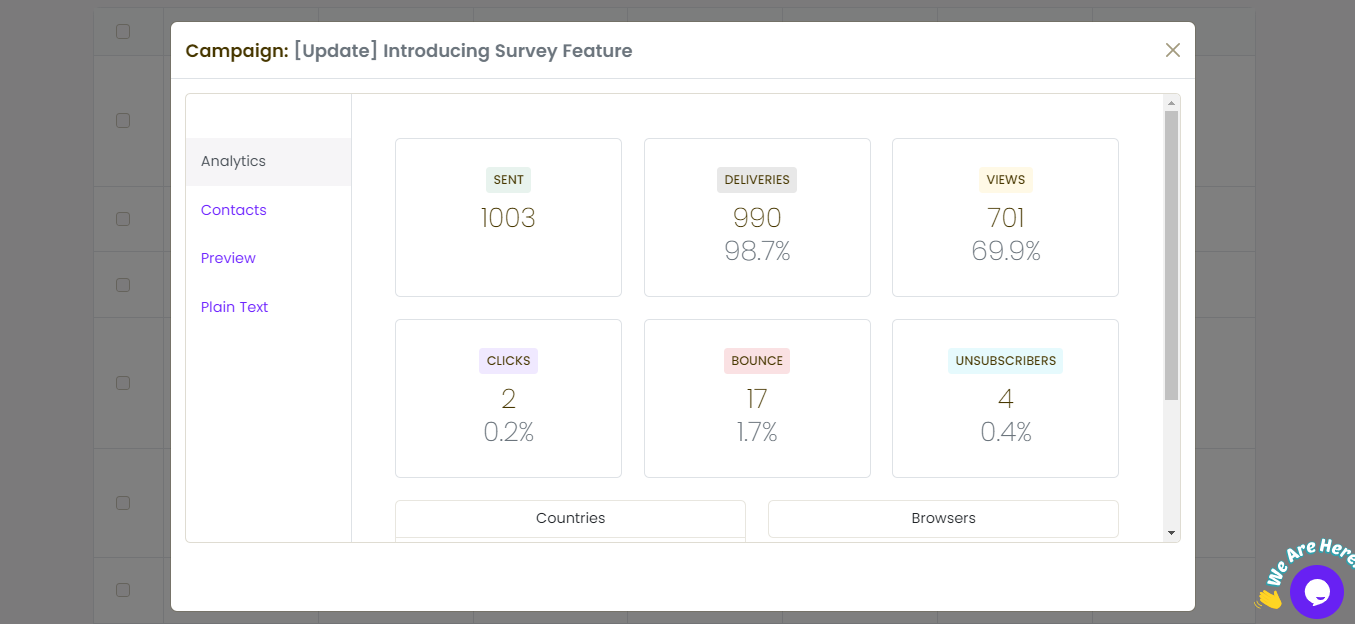Click the BOUNCE badge label

click(757, 361)
